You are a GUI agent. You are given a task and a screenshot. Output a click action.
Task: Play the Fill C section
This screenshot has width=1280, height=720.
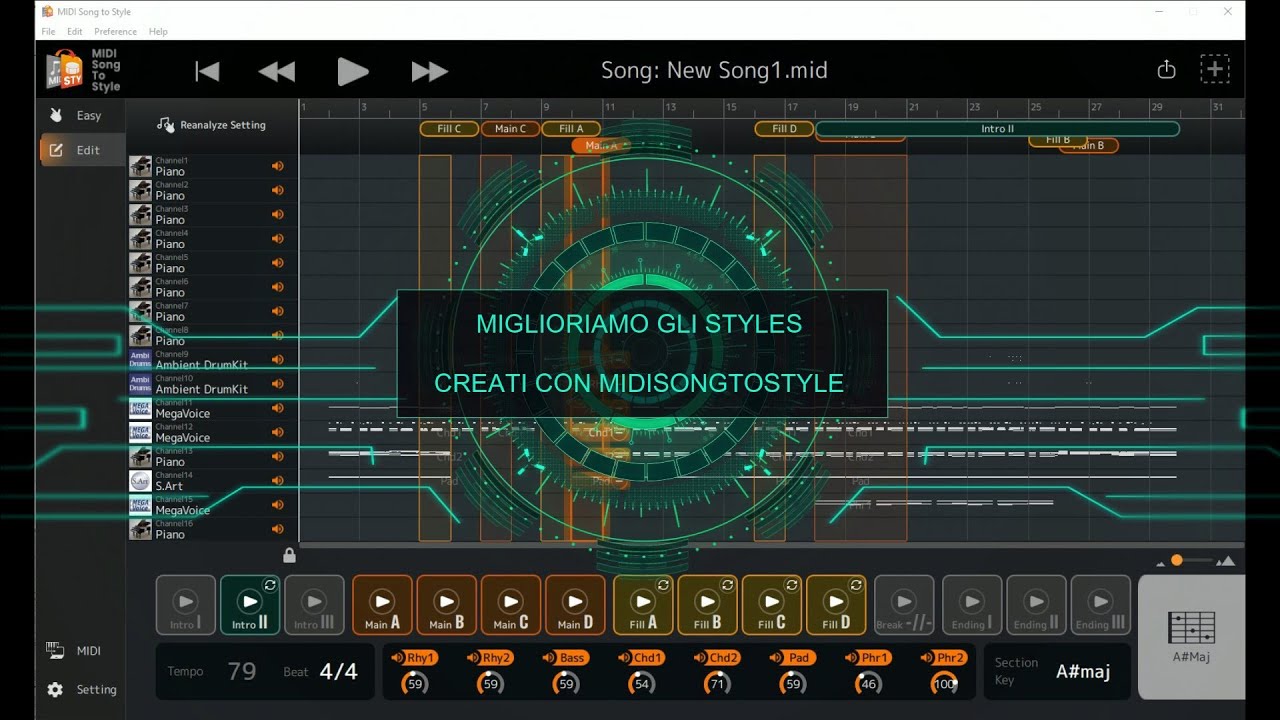(771, 605)
